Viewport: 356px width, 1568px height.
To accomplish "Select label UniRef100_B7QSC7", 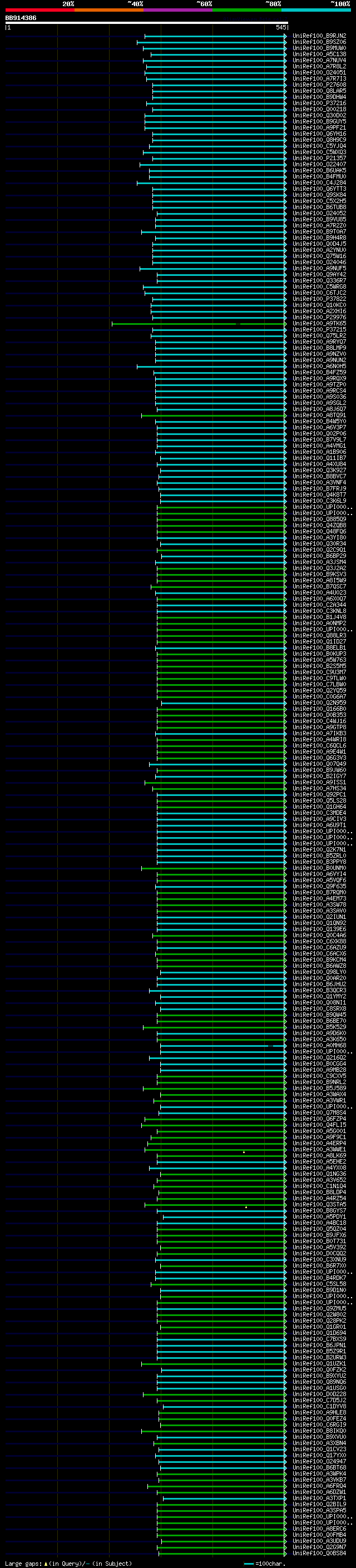I will (x=319, y=586).
